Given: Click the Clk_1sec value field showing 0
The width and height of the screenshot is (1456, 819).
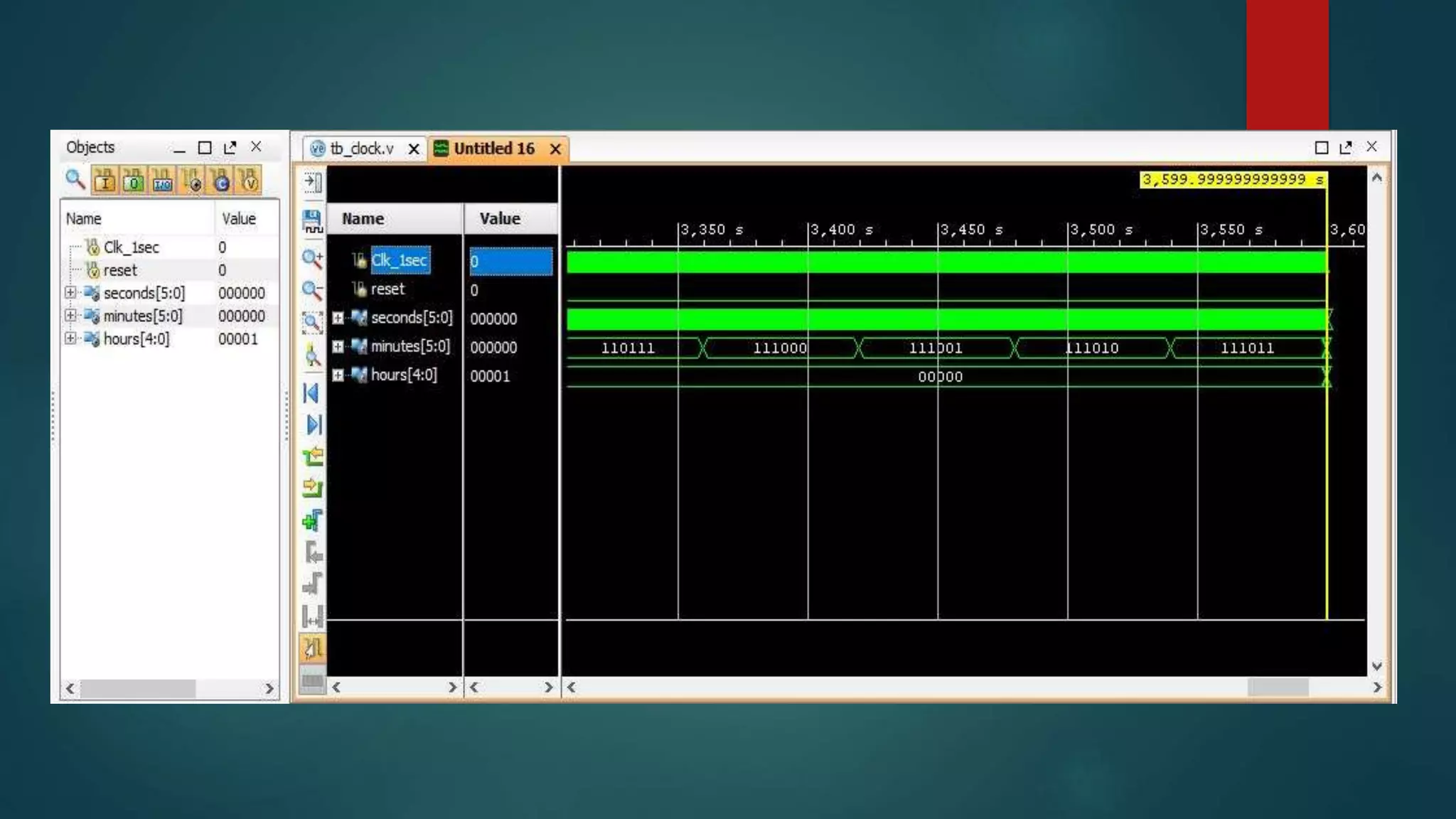Looking at the screenshot, I should click(x=510, y=261).
